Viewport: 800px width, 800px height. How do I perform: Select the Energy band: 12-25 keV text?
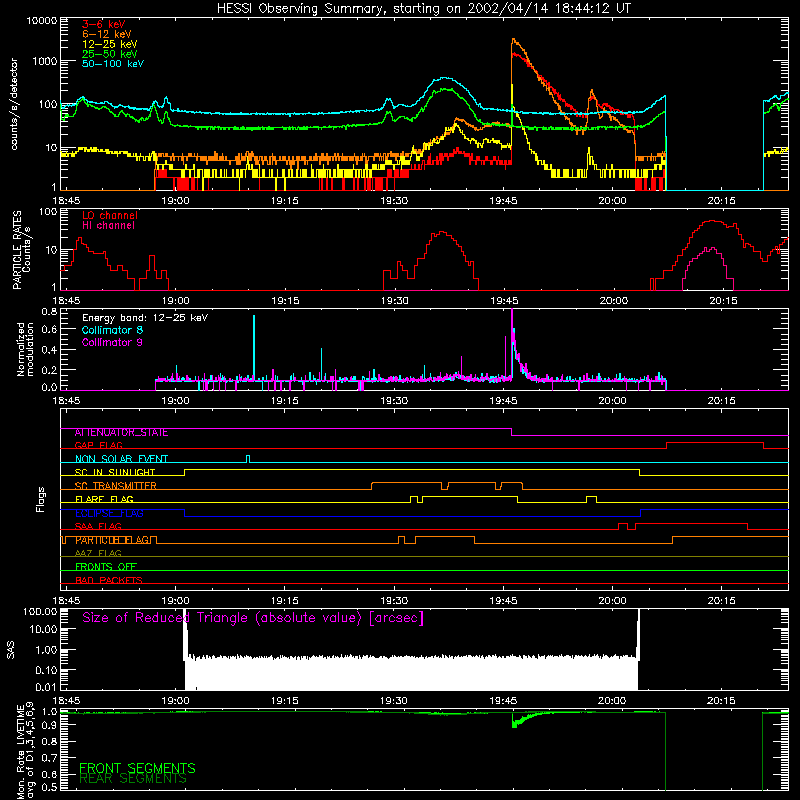click(x=144, y=318)
